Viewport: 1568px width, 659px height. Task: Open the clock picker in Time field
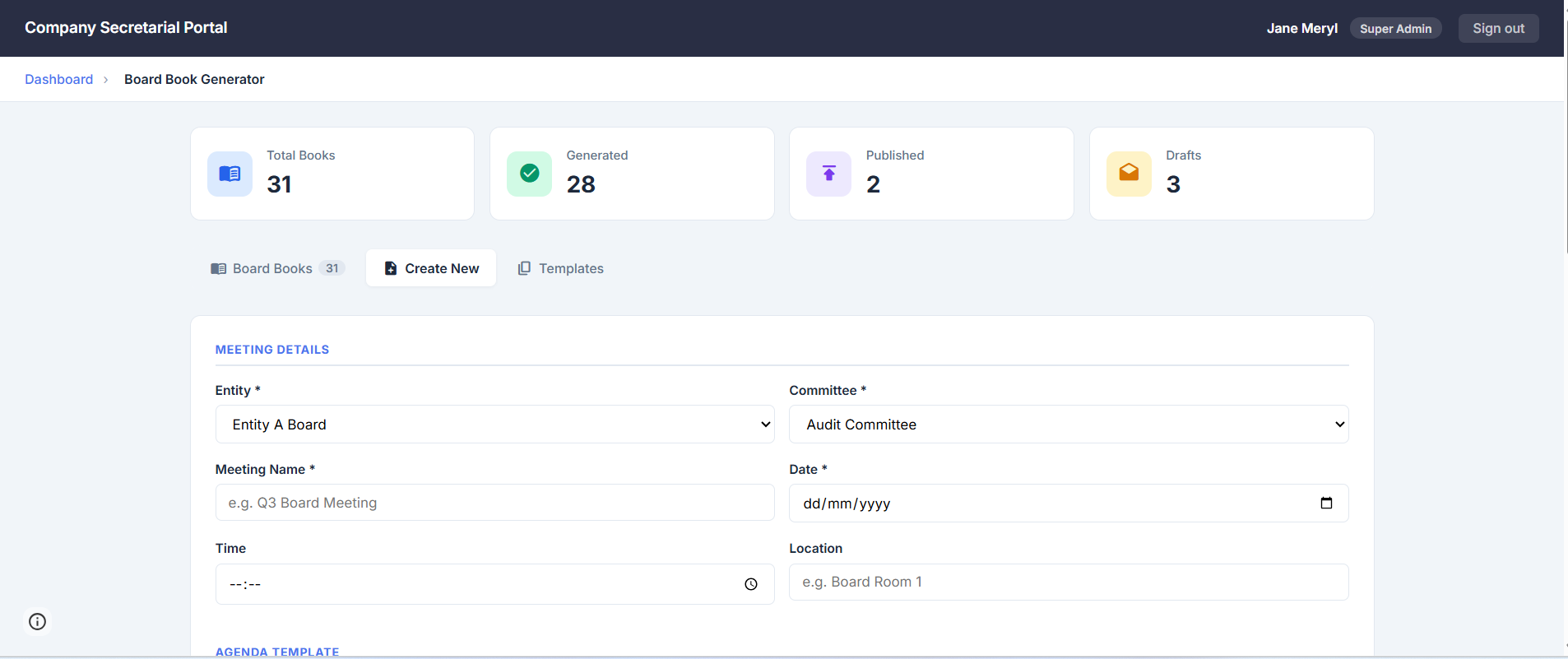tap(751, 584)
